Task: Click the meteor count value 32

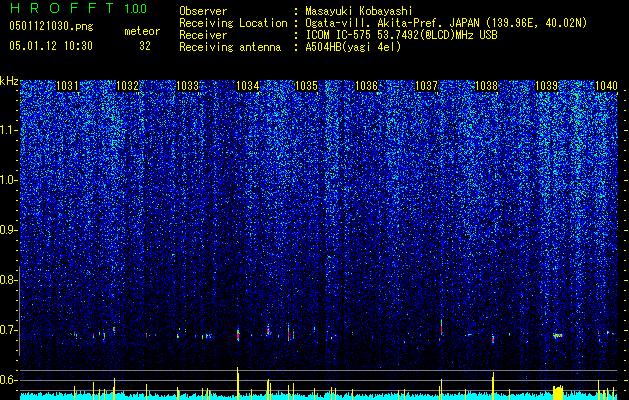Action: pyautogui.click(x=145, y=46)
